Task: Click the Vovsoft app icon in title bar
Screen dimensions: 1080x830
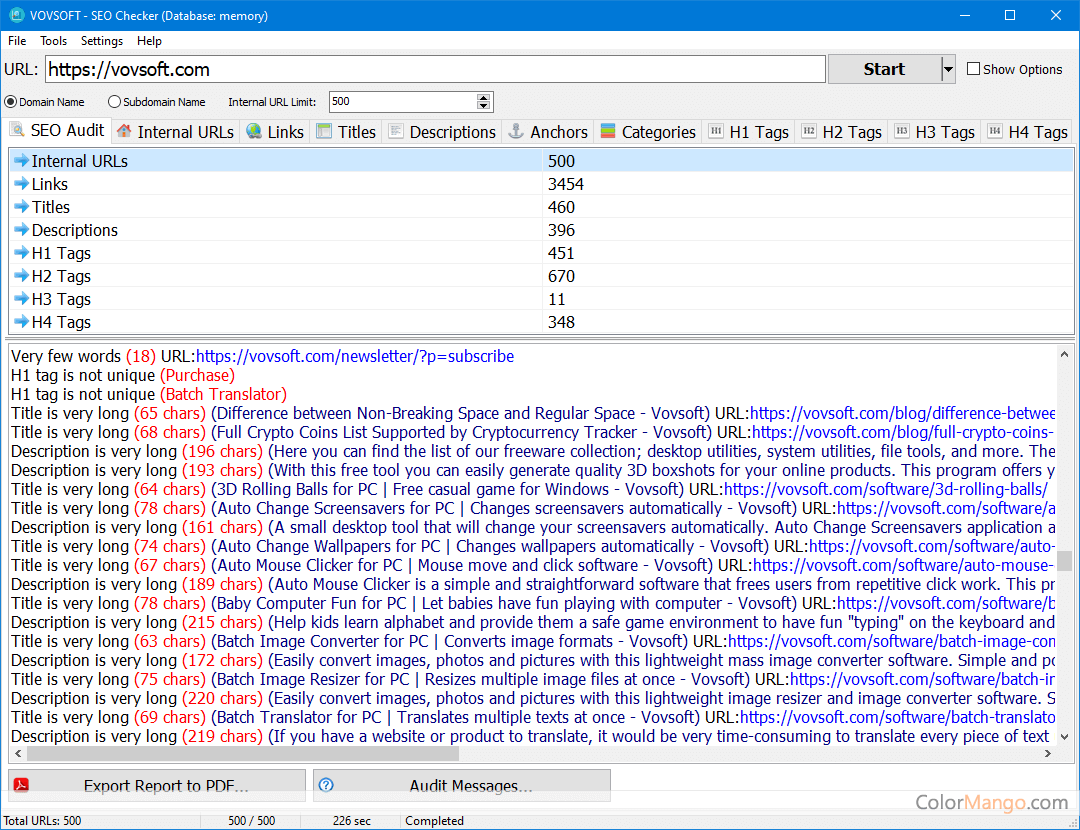Action: click(x=17, y=14)
